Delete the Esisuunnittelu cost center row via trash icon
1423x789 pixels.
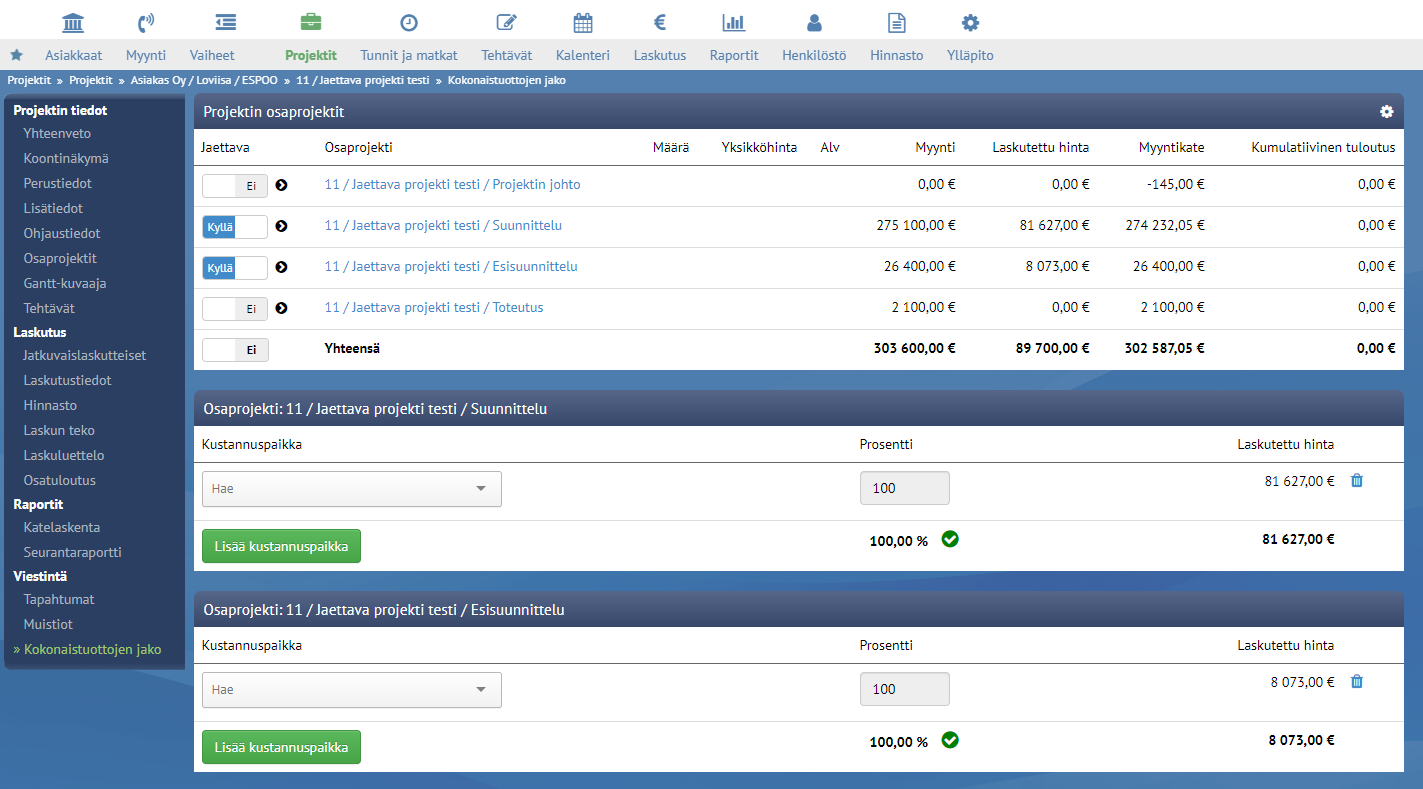click(x=1357, y=682)
